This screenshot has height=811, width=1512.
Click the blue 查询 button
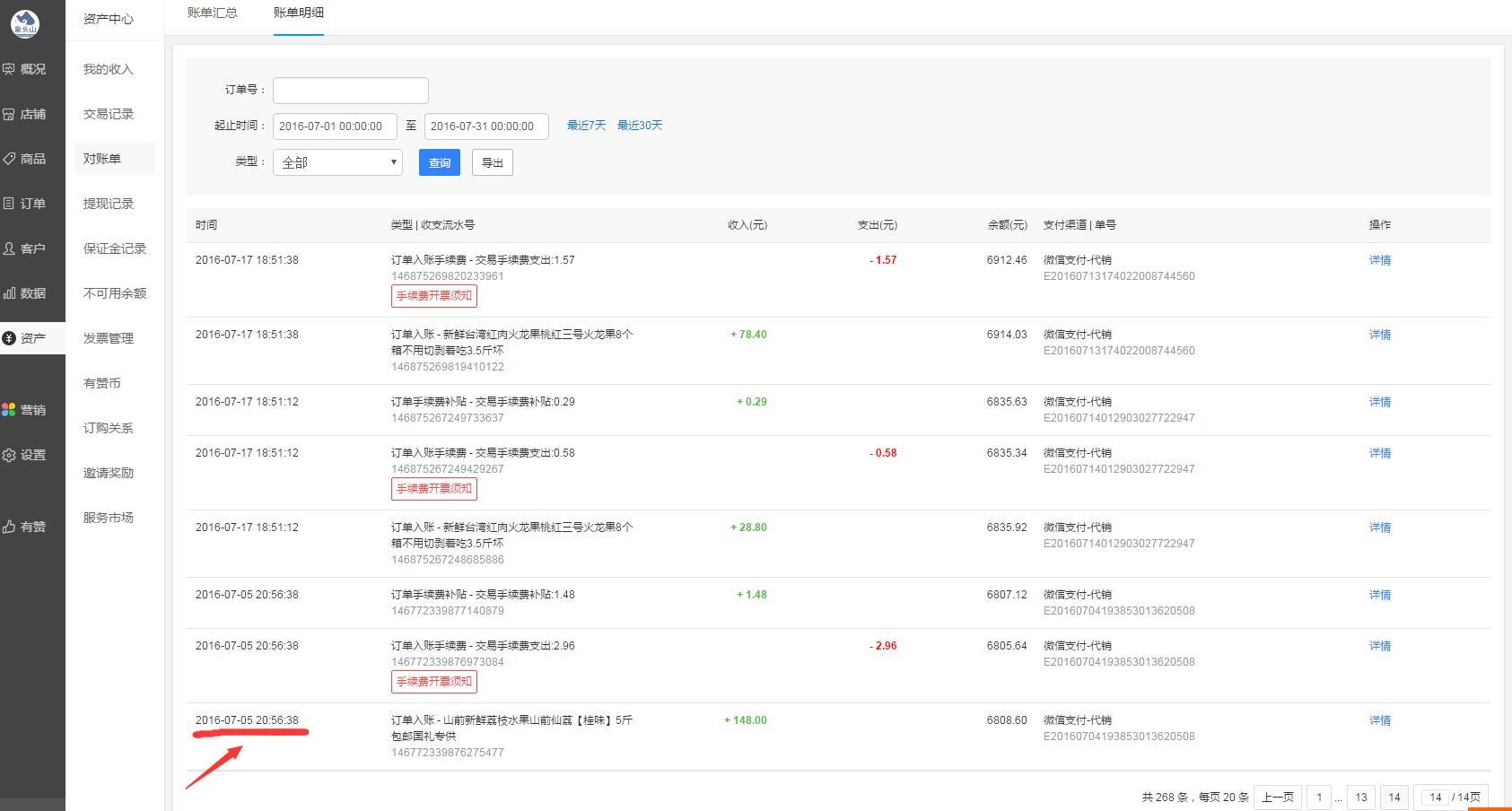click(x=440, y=162)
